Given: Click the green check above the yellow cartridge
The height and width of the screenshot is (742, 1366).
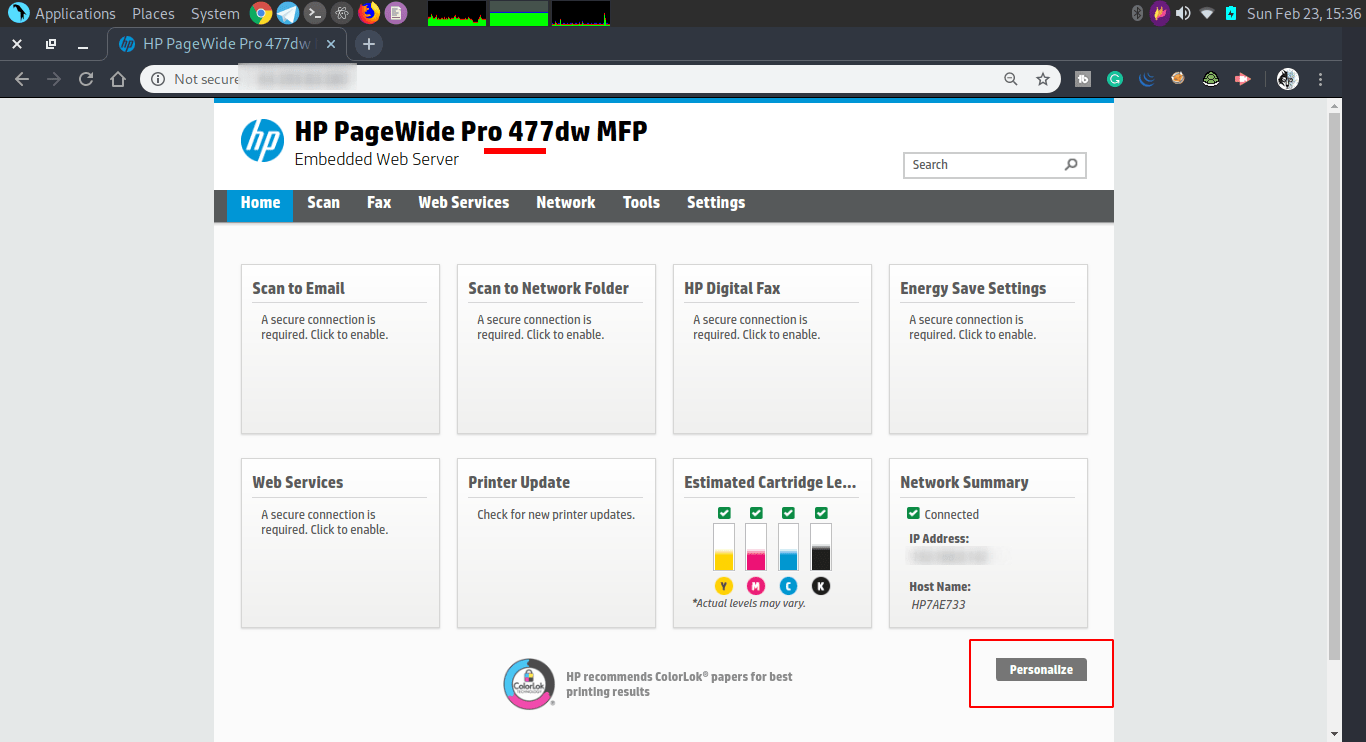Looking at the screenshot, I should click(x=724, y=513).
